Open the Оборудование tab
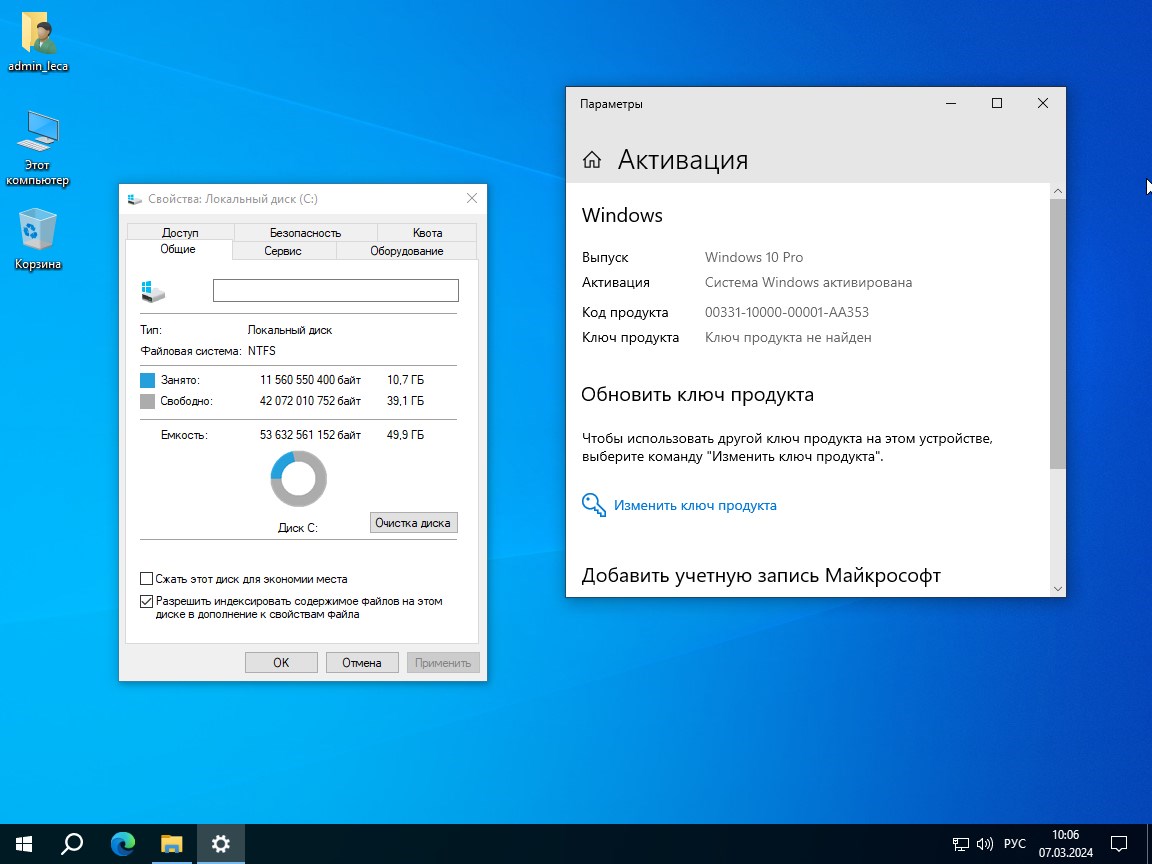The image size is (1152, 864). pyautogui.click(x=406, y=251)
